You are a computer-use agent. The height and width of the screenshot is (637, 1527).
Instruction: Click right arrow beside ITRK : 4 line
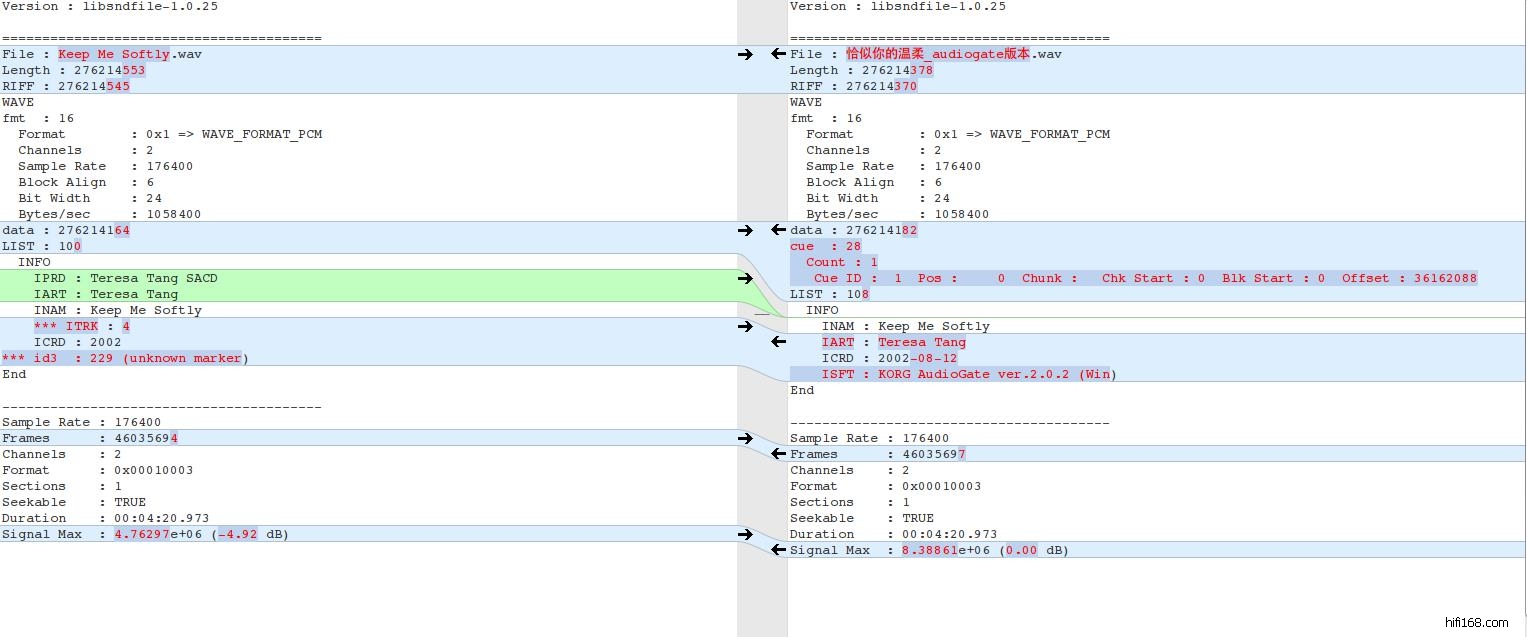coord(745,326)
